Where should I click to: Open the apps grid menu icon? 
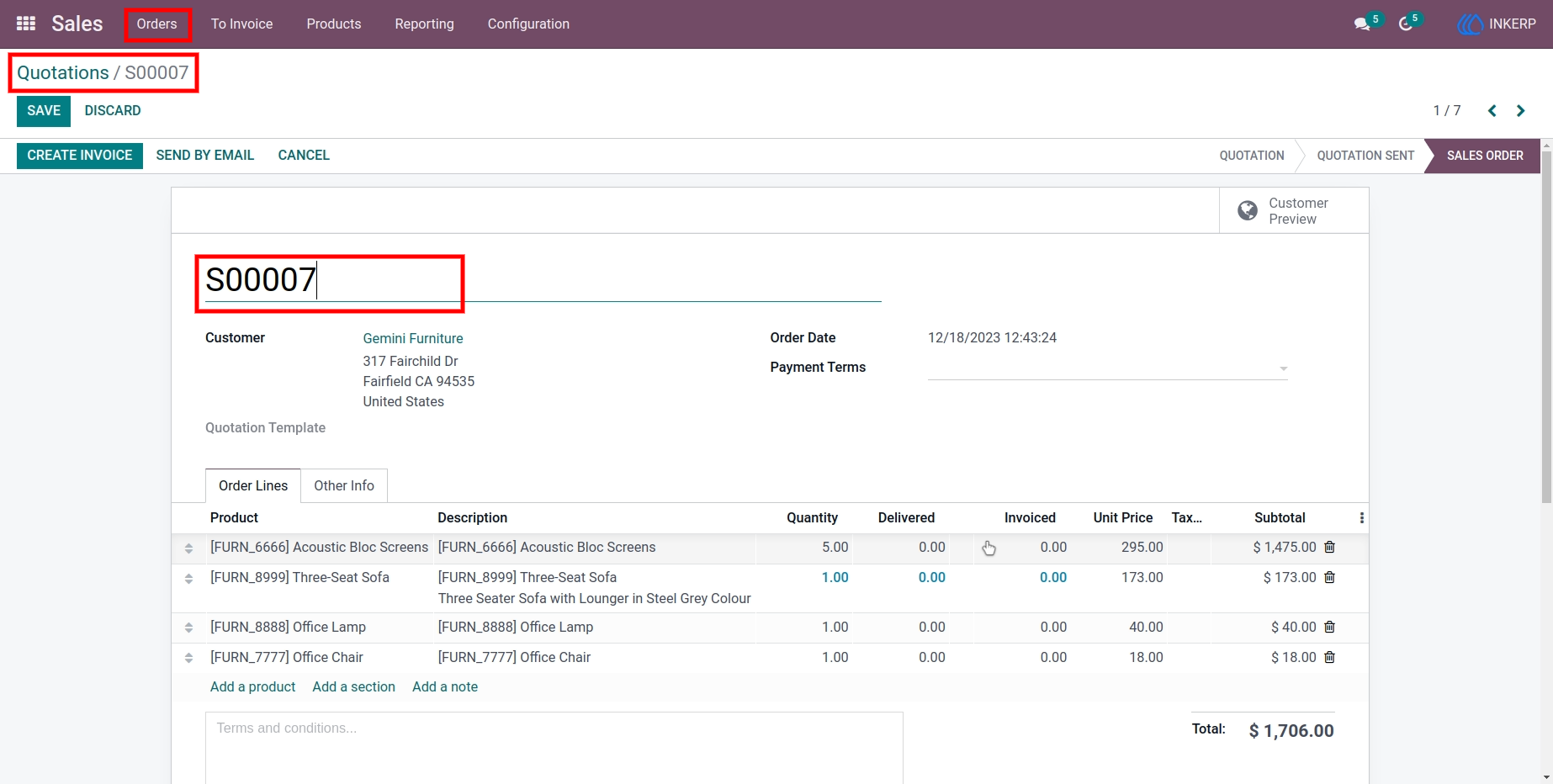coord(26,24)
